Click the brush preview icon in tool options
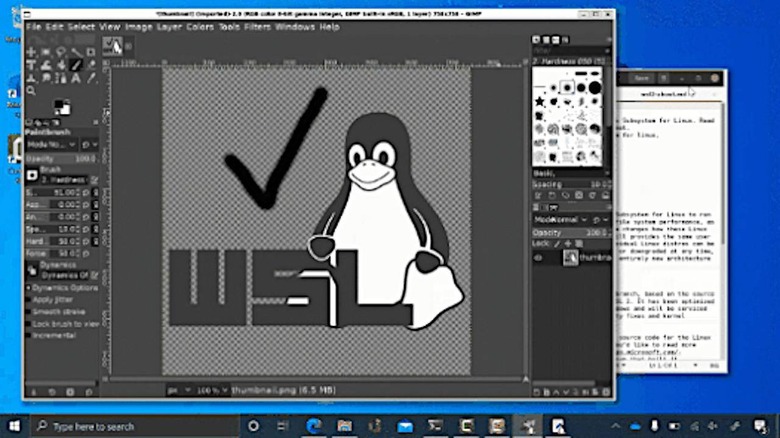This screenshot has width=780, height=438. 32,175
